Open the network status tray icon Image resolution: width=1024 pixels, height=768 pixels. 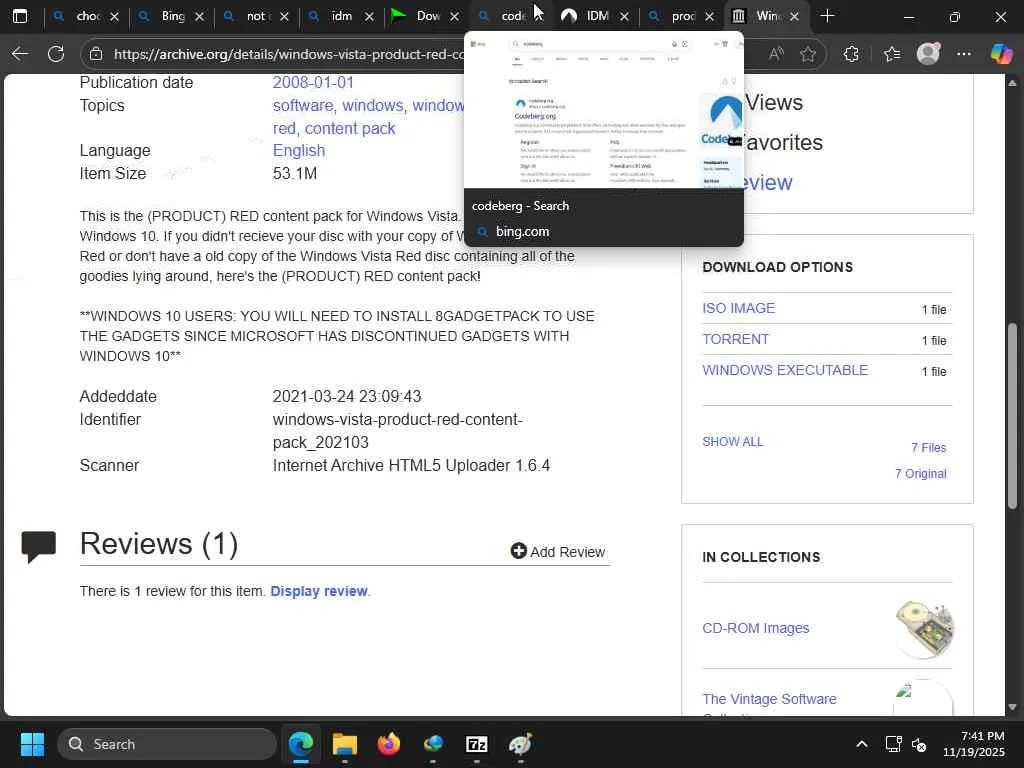click(893, 744)
